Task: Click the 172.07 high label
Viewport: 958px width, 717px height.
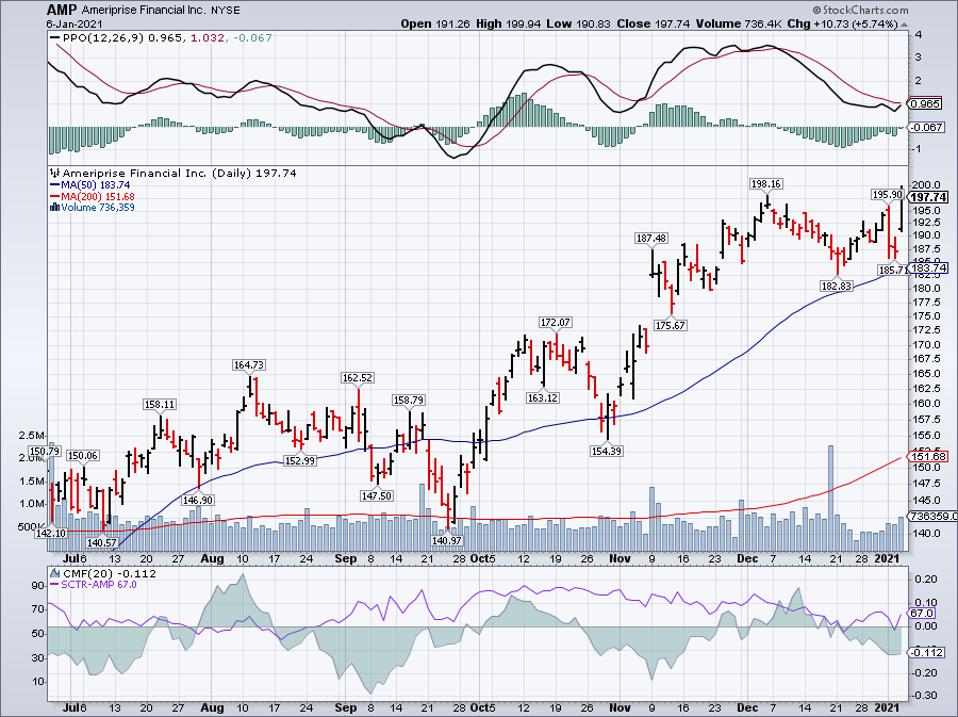Action: 555,322
